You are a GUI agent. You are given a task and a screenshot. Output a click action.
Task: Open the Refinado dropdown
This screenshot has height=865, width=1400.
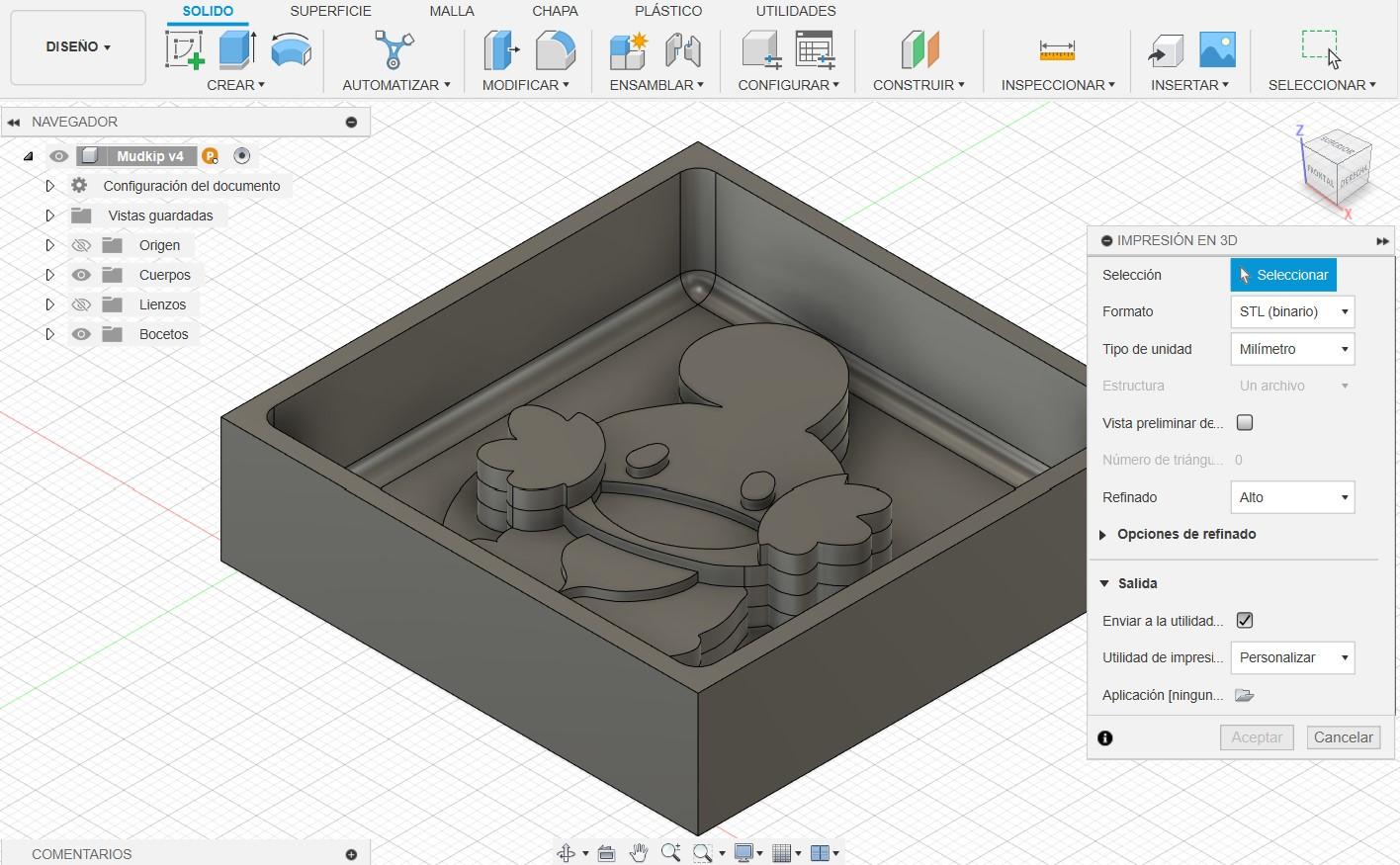pos(1292,497)
